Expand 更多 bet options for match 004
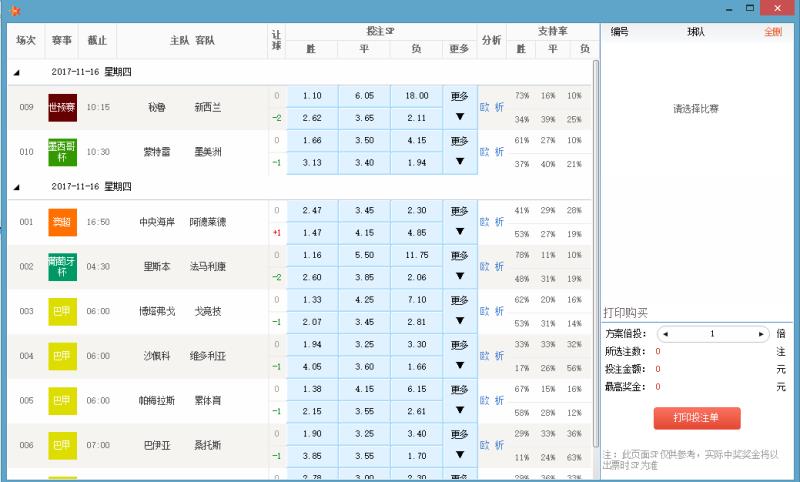Image resolution: width=800 pixels, height=482 pixels. (460, 356)
